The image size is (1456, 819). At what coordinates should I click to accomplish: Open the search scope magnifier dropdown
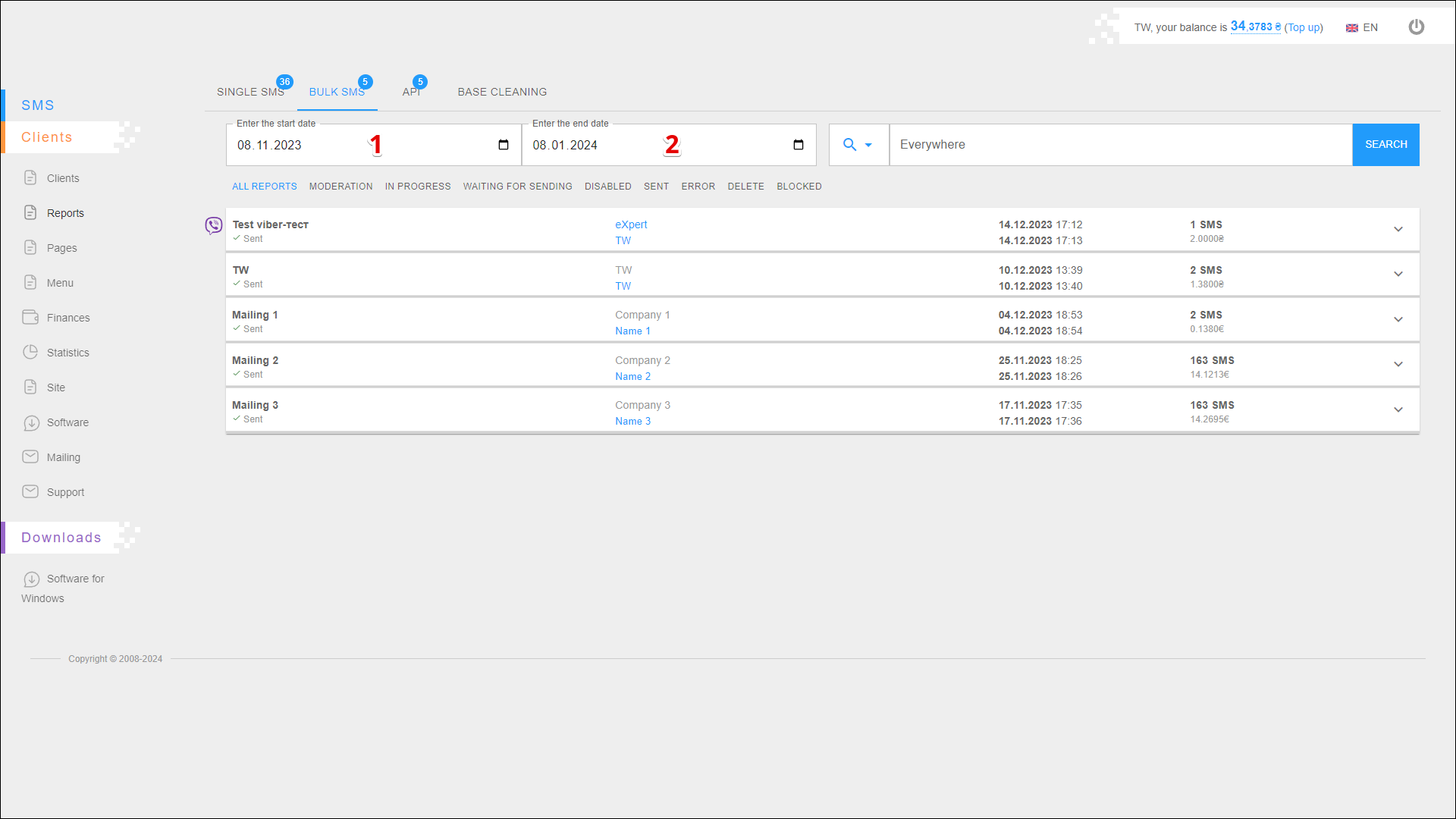[x=858, y=145]
